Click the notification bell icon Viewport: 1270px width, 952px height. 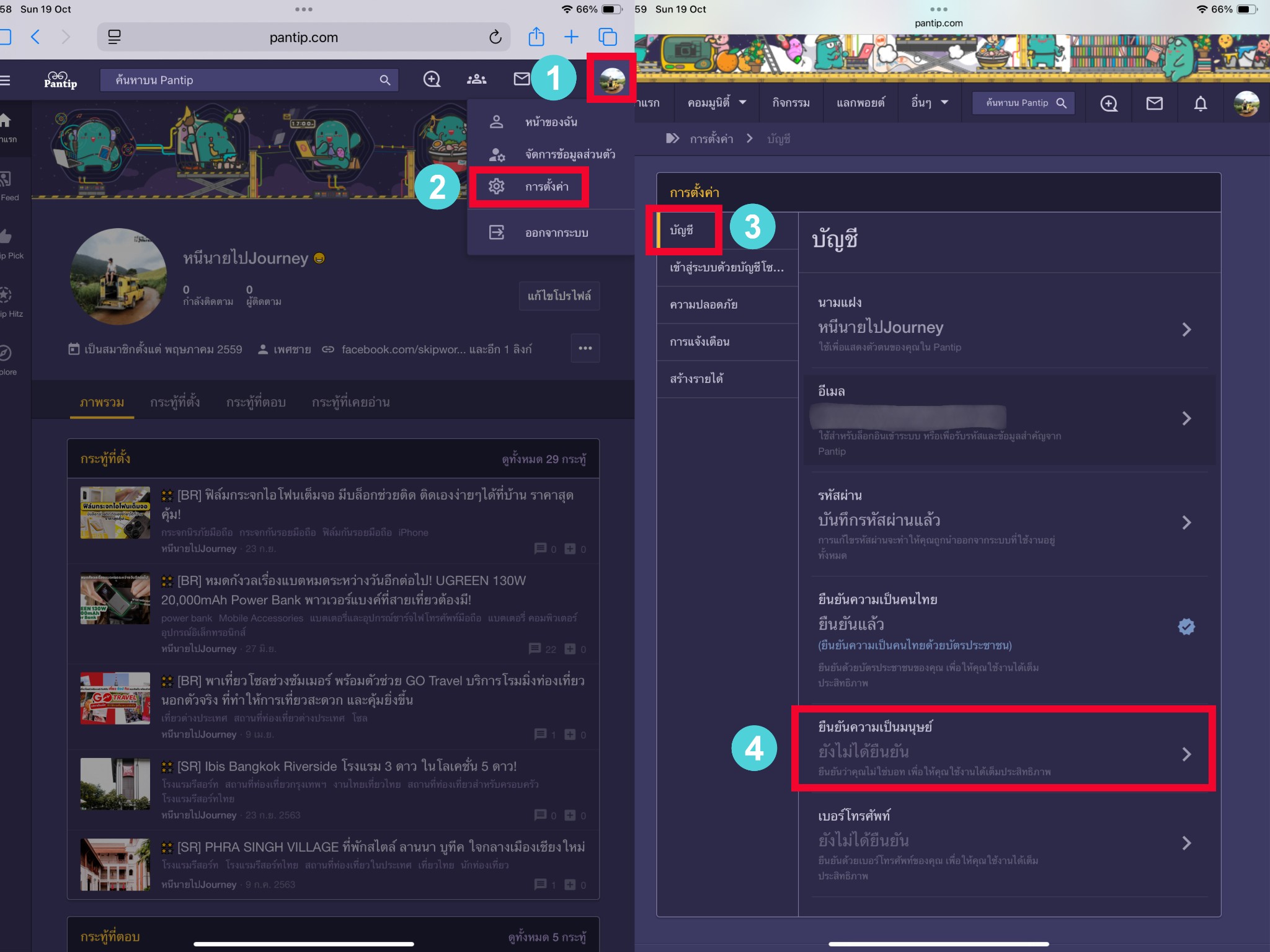pyautogui.click(x=1201, y=104)
